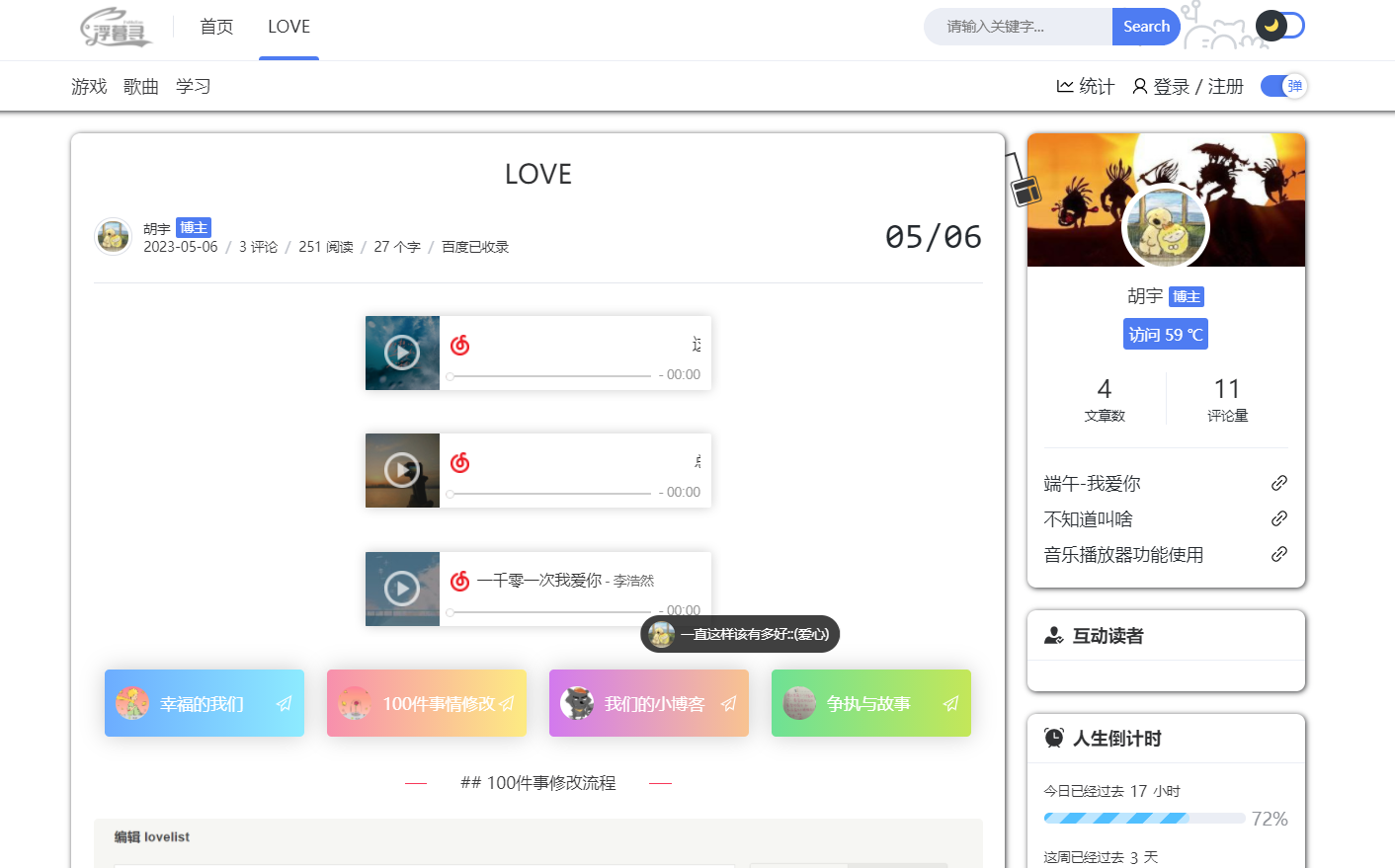Click the 统计 statistics chart icon
The image size is (1395, 868).
[1065, 86]
